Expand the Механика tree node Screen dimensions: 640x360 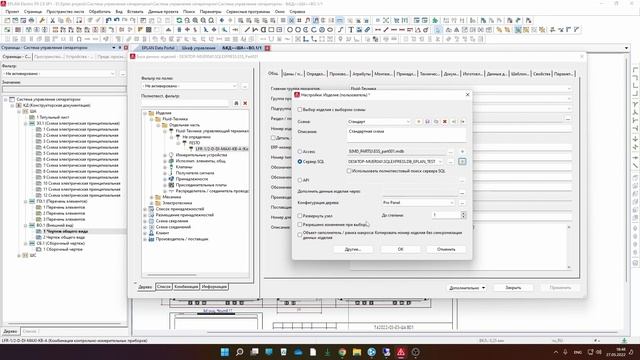point(152,197)
